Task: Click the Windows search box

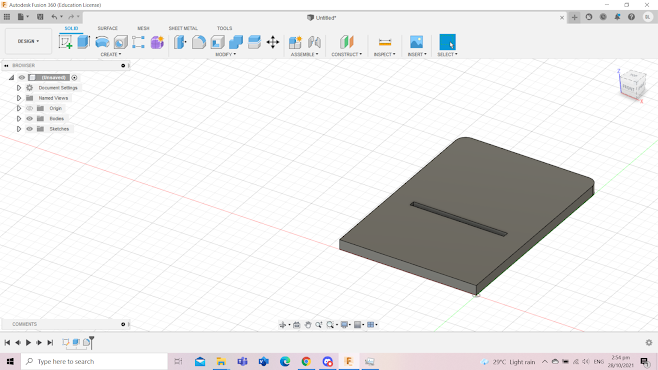Action: coord(94,361)
